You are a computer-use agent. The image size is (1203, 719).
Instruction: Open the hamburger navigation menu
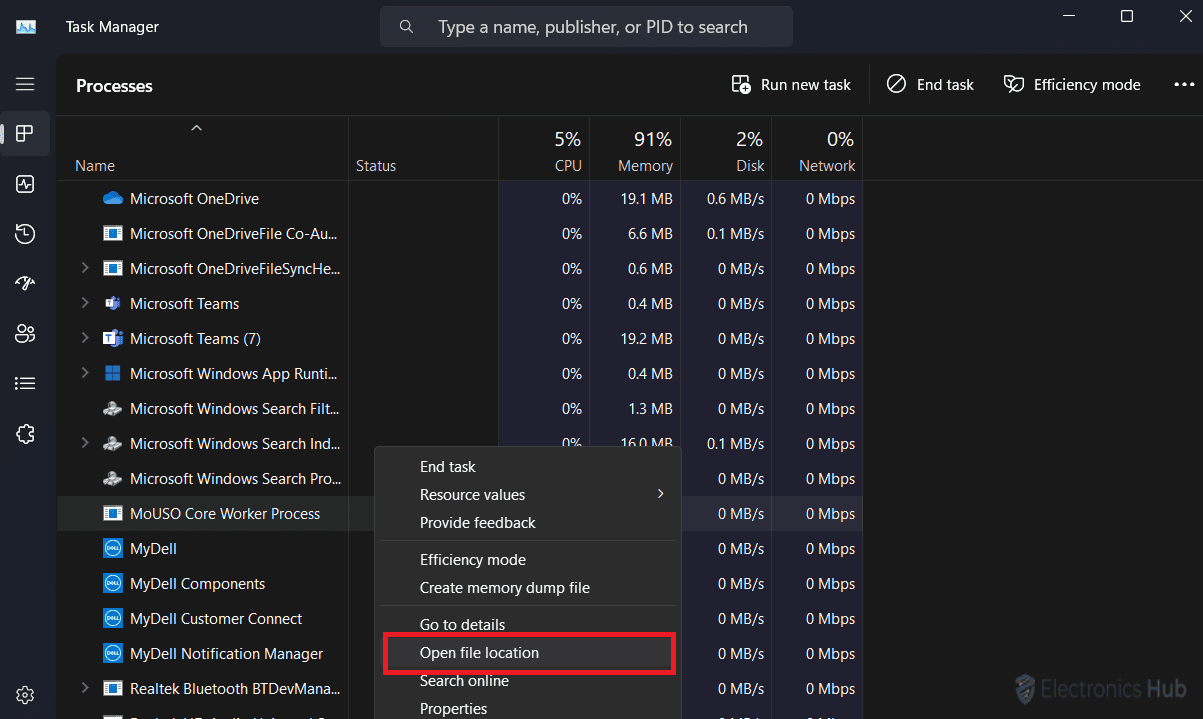click(x=25, y=85)
